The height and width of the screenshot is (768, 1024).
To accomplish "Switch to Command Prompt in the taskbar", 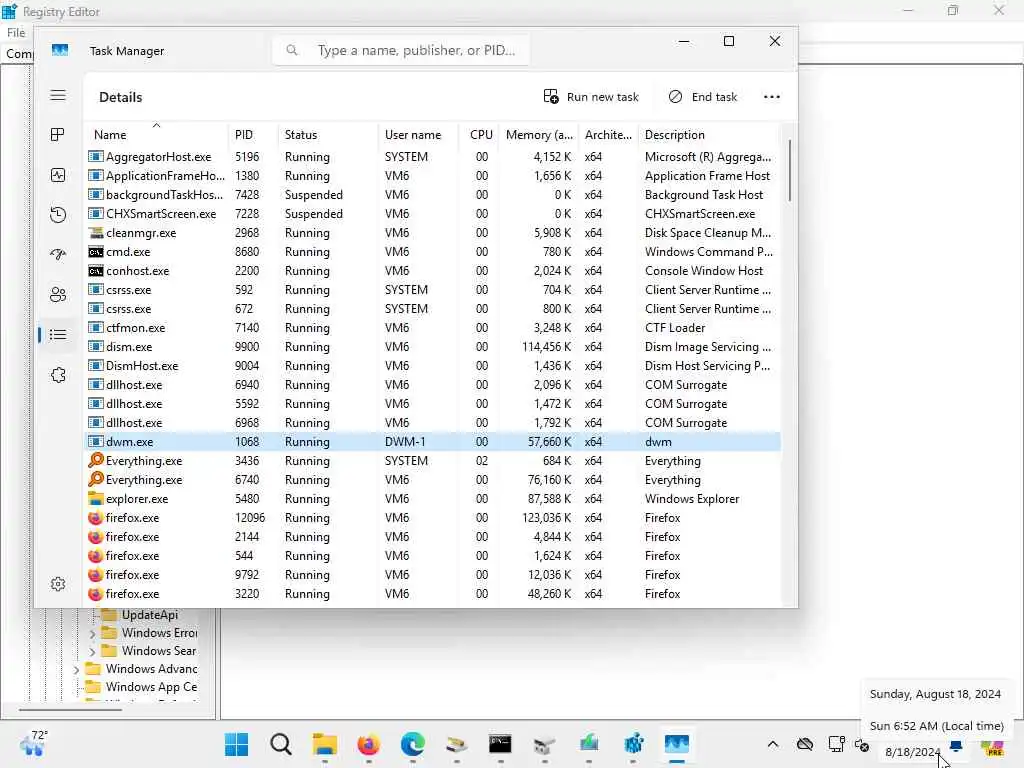I will pos(500,744).
